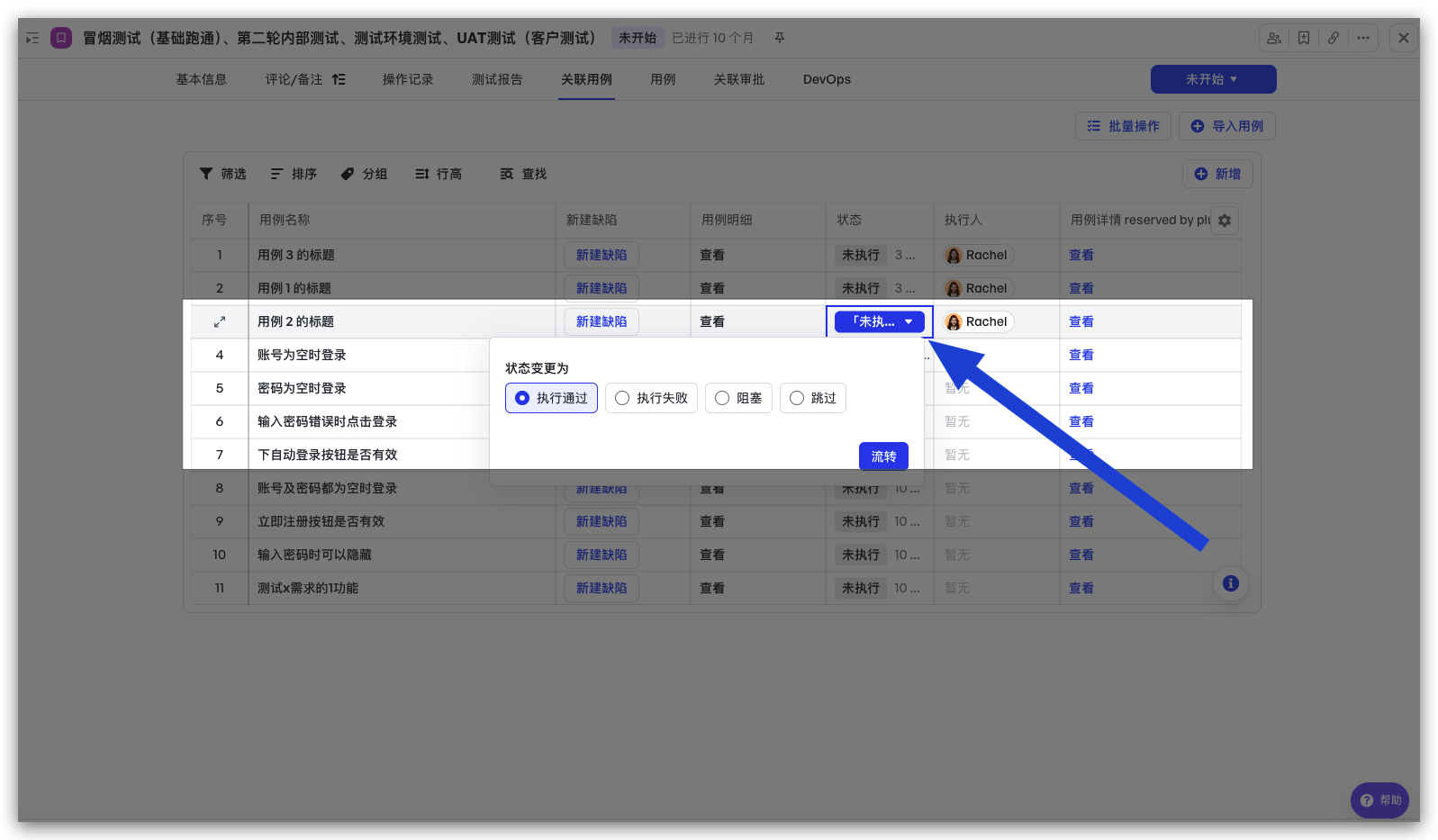Viewport: 1438px width, 840px height.
Task: Toggle the sidebar collapse icon at top left
Action: pyautogui.click(x=32, y=39)
